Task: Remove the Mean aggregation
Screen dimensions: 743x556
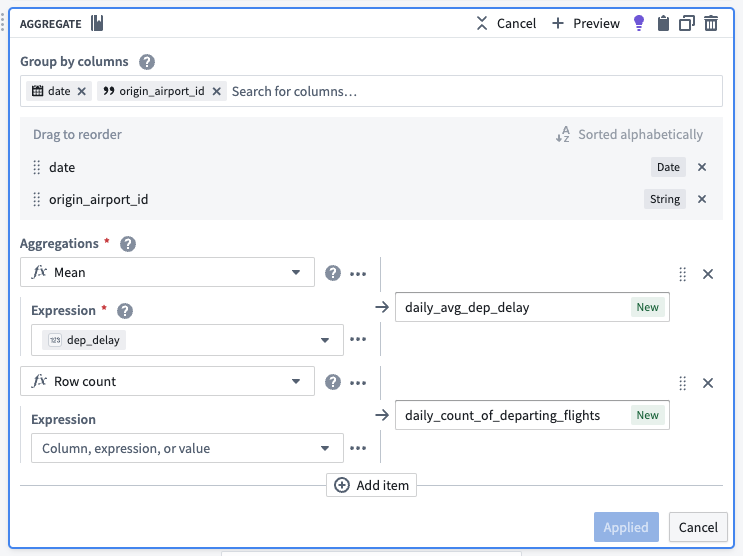Action: pos(708,274)
